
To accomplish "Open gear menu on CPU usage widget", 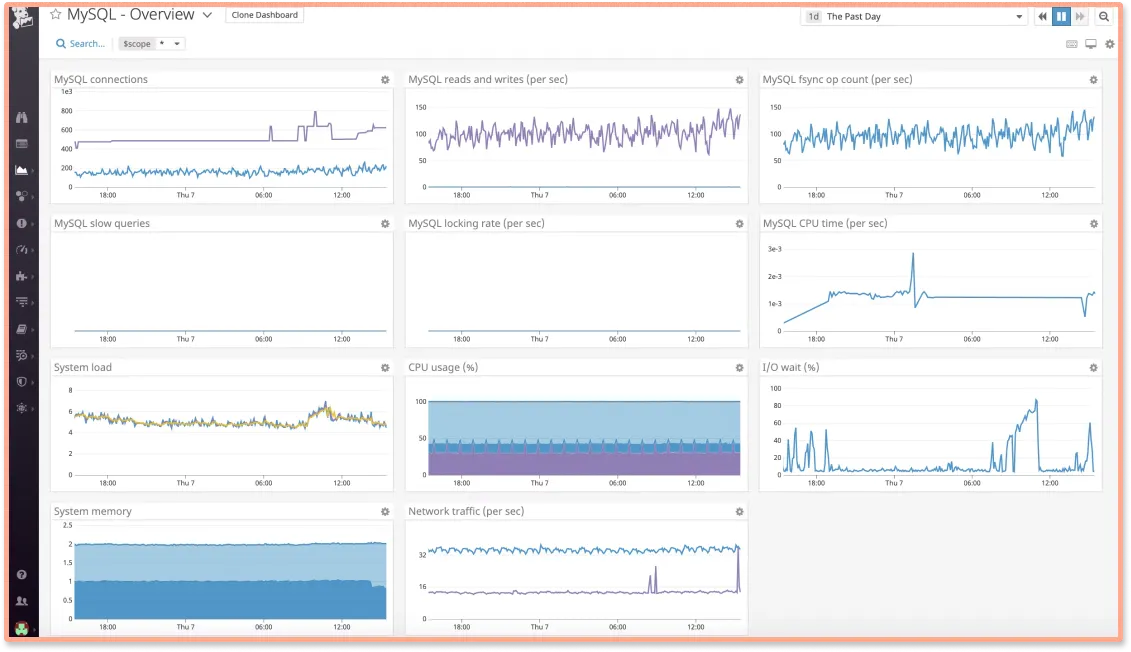I will [739, 368].
